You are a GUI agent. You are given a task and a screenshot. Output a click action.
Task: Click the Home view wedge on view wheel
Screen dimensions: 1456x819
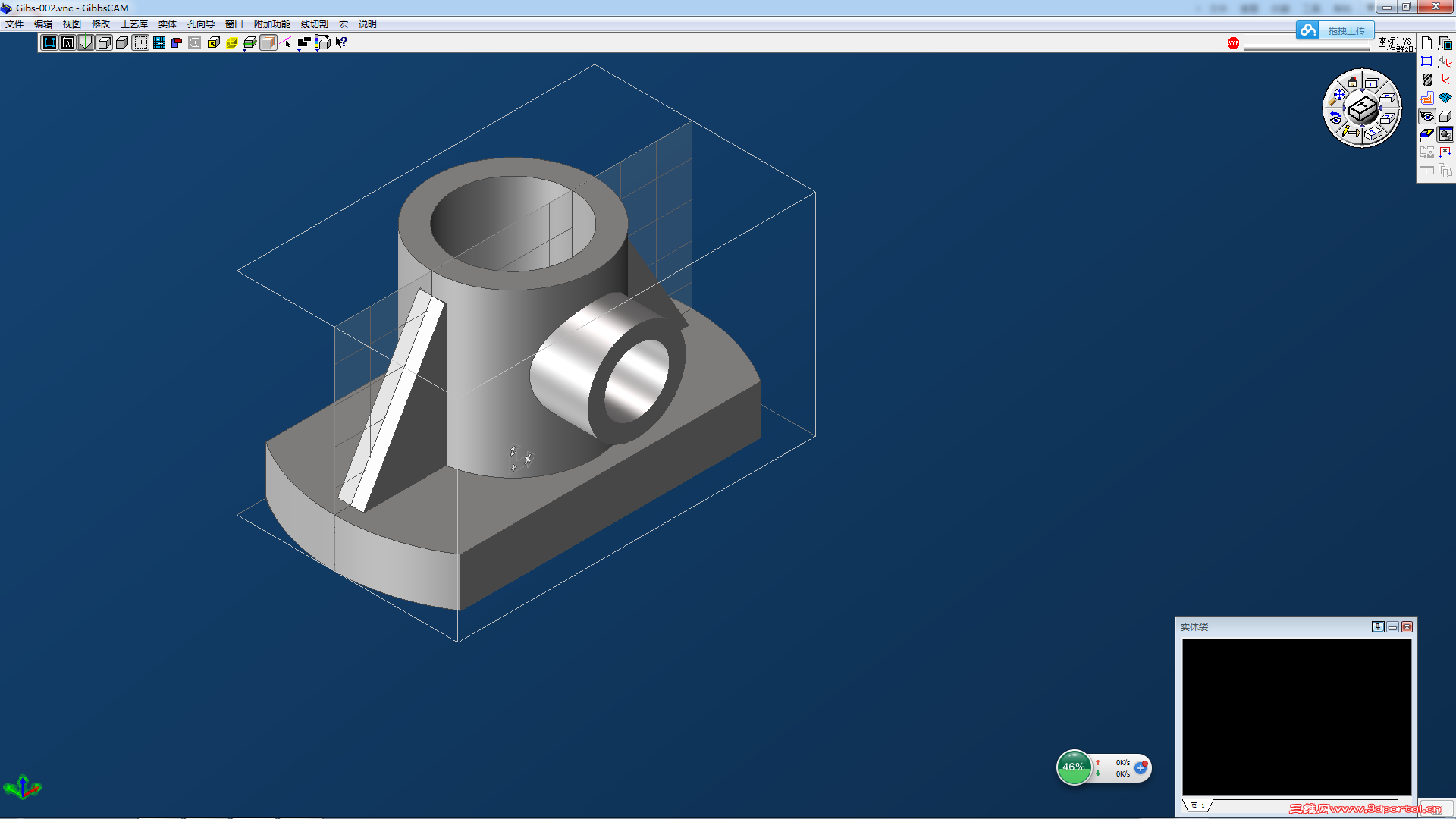1352,82
